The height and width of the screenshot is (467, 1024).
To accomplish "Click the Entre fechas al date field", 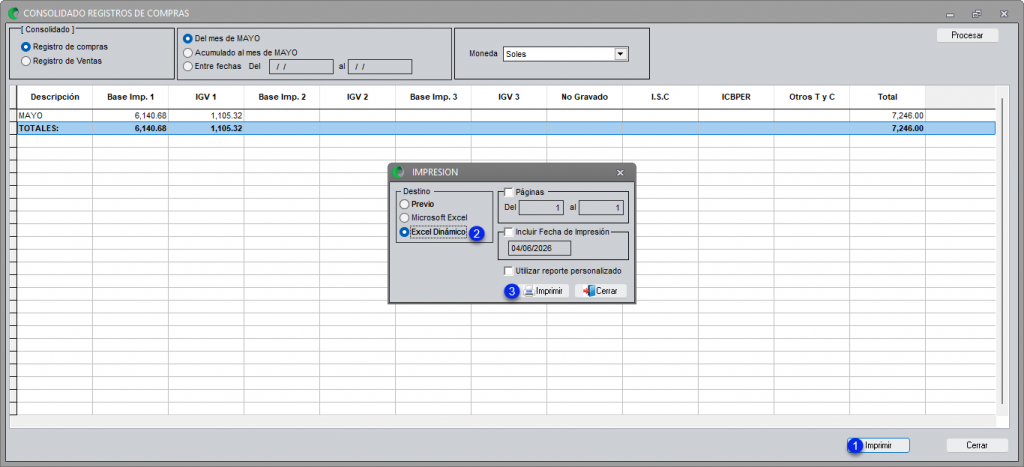I will pos(380,66).
